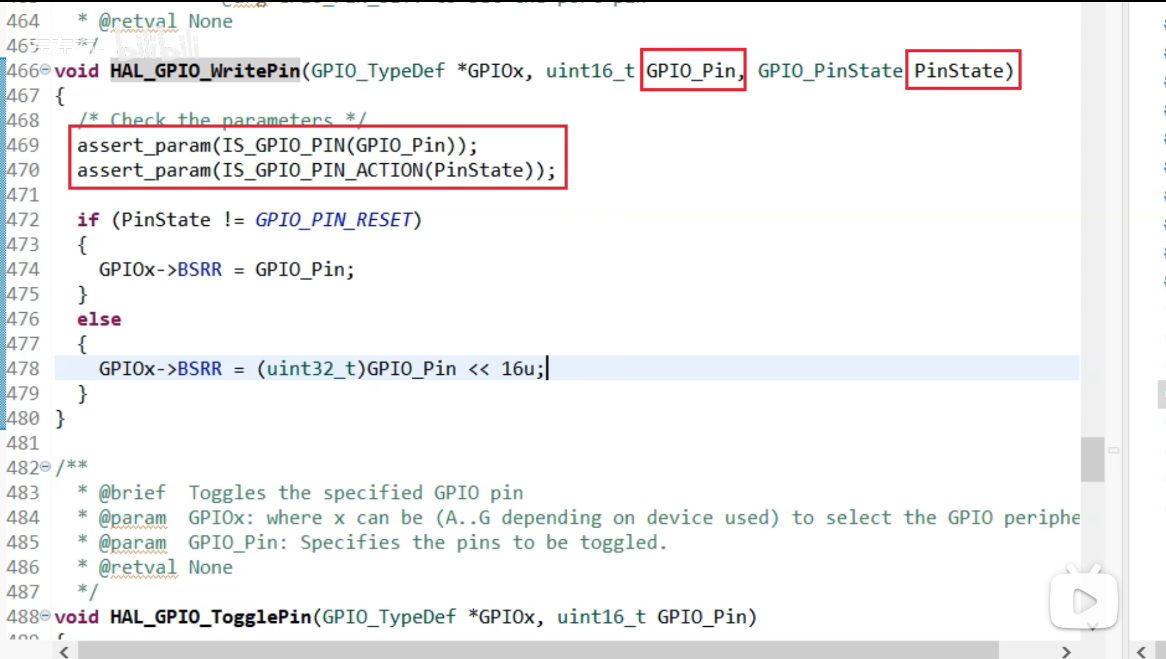Collapse the HAL_GPIO_TogglePin function fold
The width and height of the screenshot is (1166, 659).
click(x=45, y=617)
